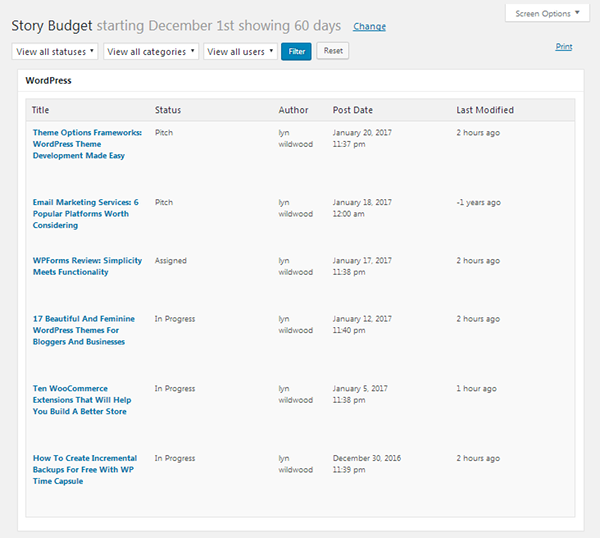600x538 pixels.
Task: Click the -1 years ago modified value
Action: [x=478, y=202]
